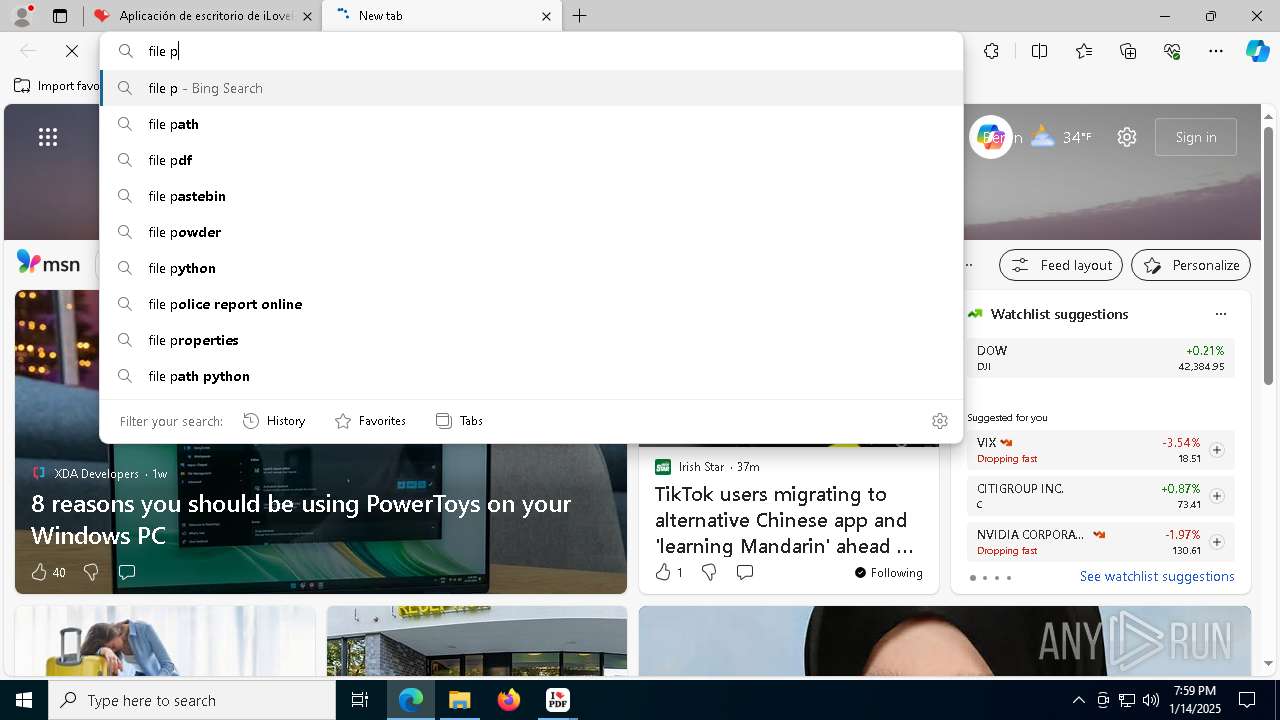Image resolution: width=1280 pixels, height=720 pixels.
Task: Filter search by History
Action: click(x=274, y=421)
